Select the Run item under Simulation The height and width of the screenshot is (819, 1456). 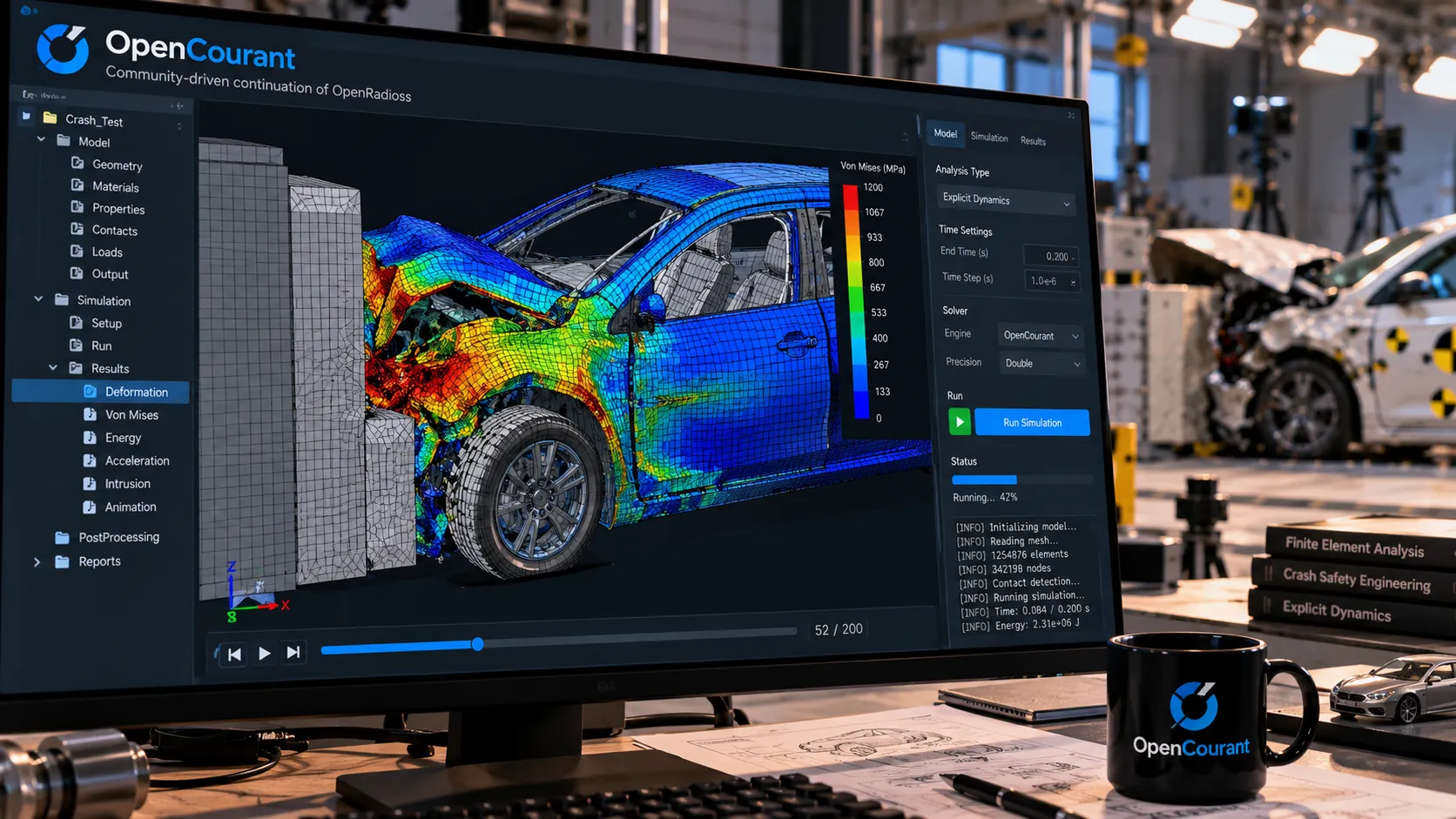[101, 346]
